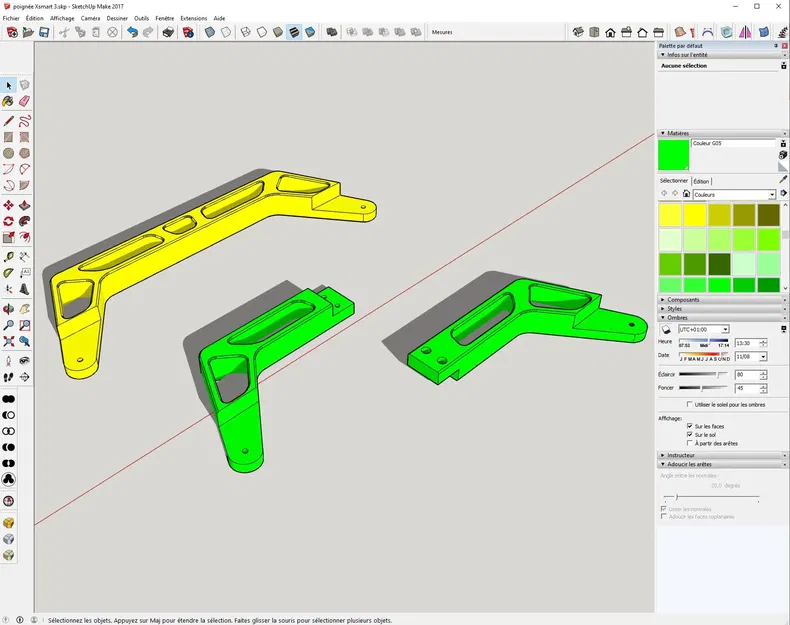Uncheck Sur les faces display option
The height and width of the screenshot is (625, 790).
690,426
